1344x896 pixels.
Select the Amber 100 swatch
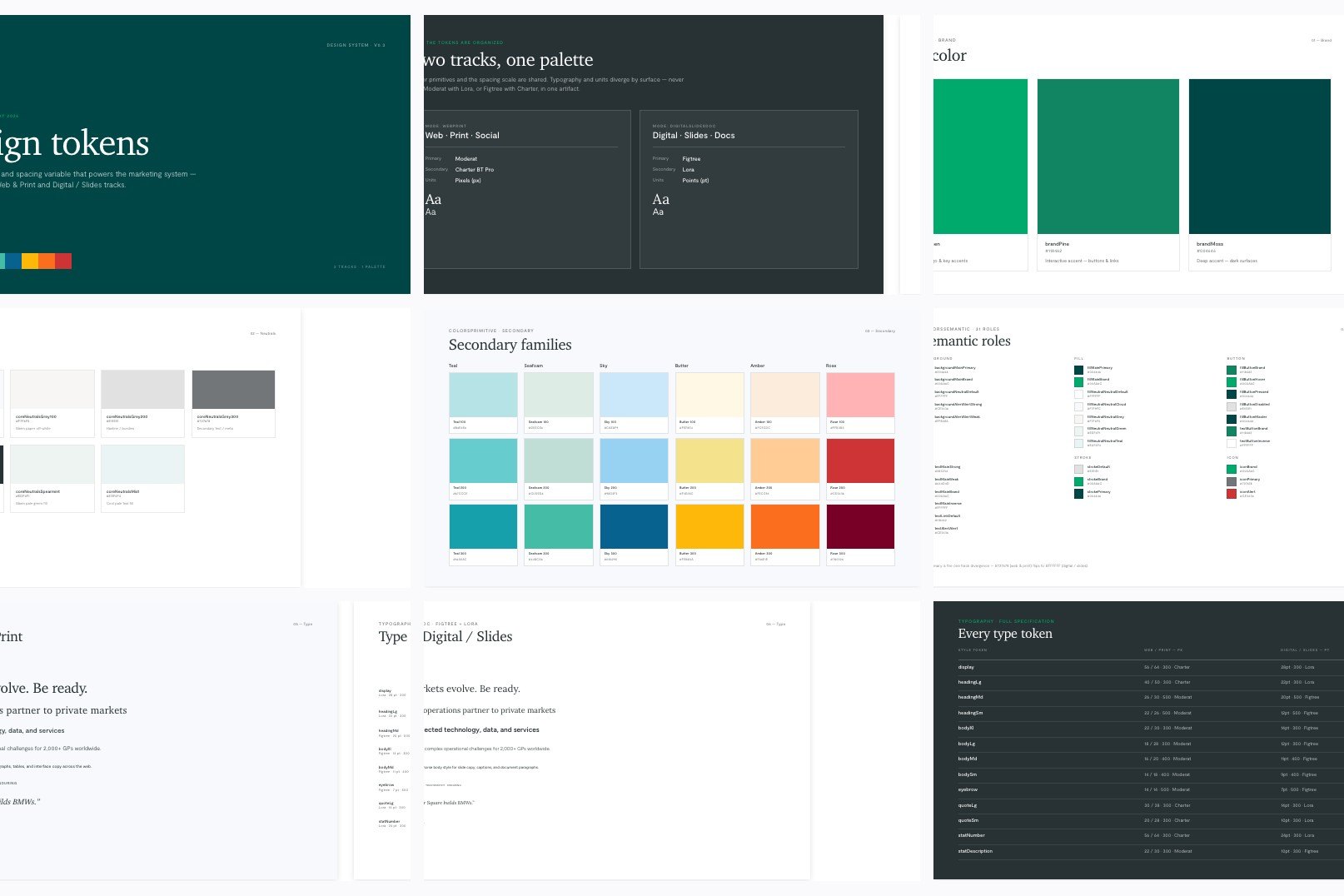point(785,395)
